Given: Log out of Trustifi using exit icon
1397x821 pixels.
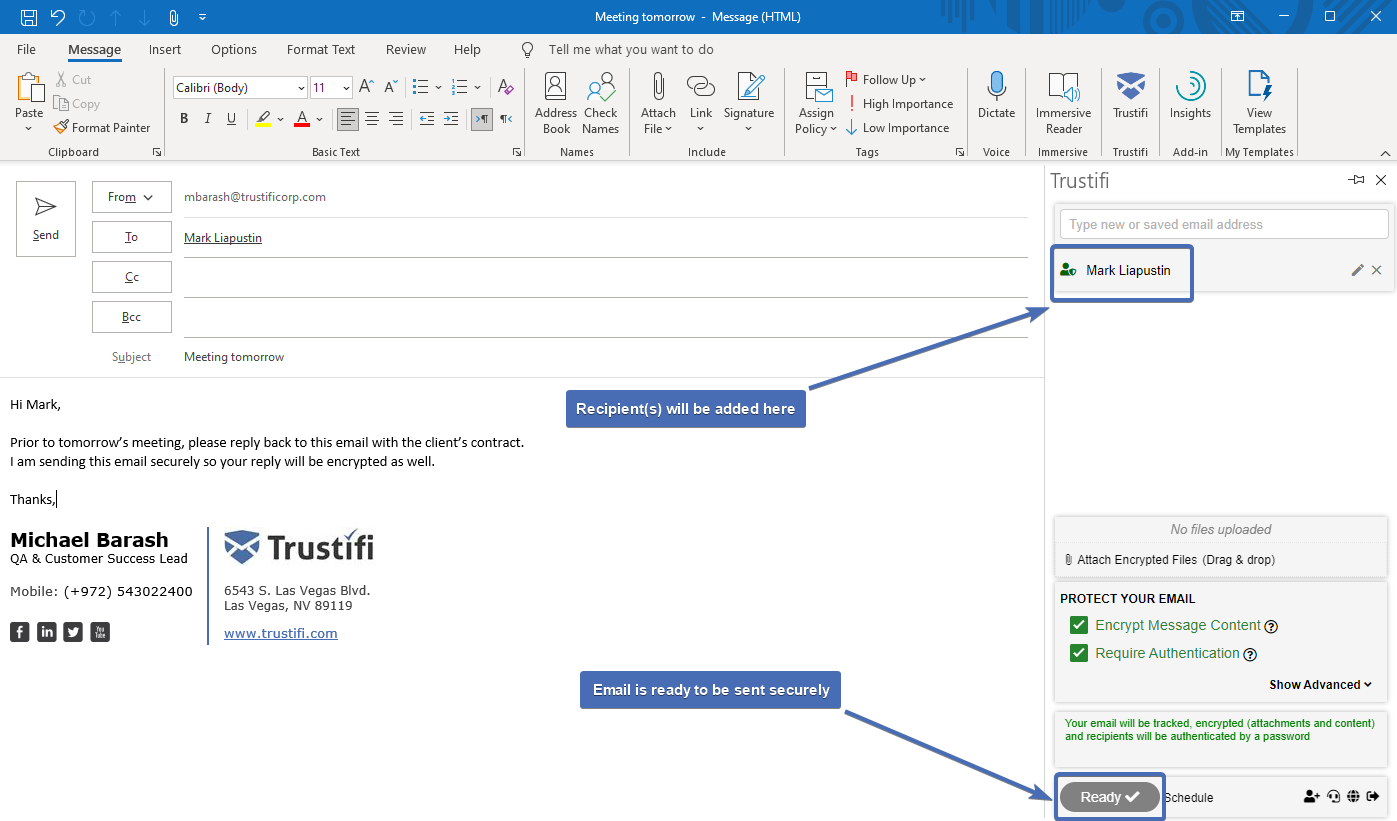Looking at the screenshot, I should pos(1373,797).
